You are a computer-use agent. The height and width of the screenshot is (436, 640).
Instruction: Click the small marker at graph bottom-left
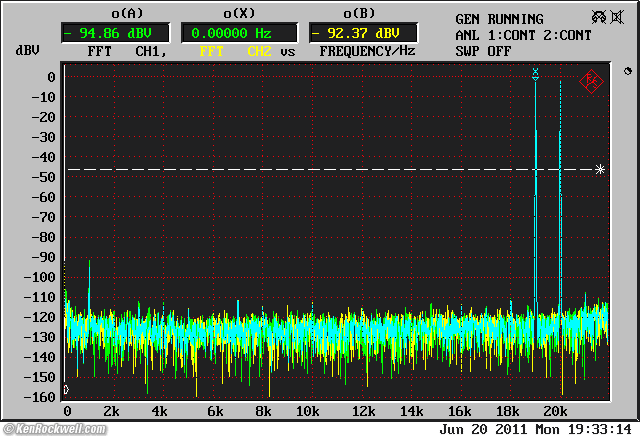pyautogui.click(x=66, y=390)
